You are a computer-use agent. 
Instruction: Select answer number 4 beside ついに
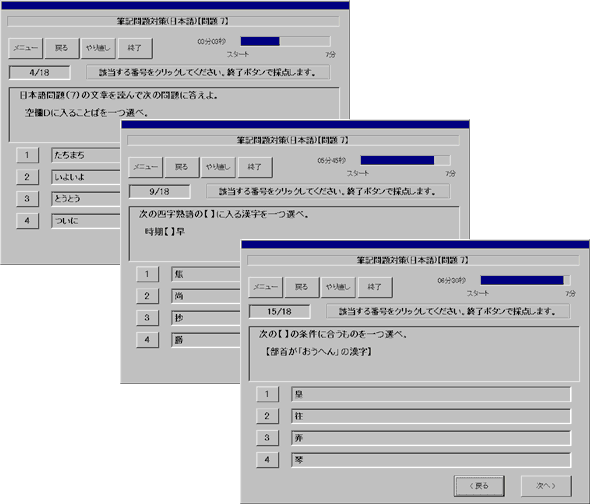point(27,221)
